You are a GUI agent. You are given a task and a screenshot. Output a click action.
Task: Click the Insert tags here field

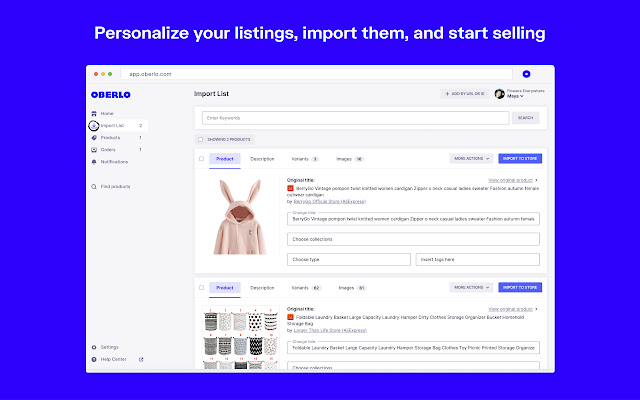(x=478, y=260)
